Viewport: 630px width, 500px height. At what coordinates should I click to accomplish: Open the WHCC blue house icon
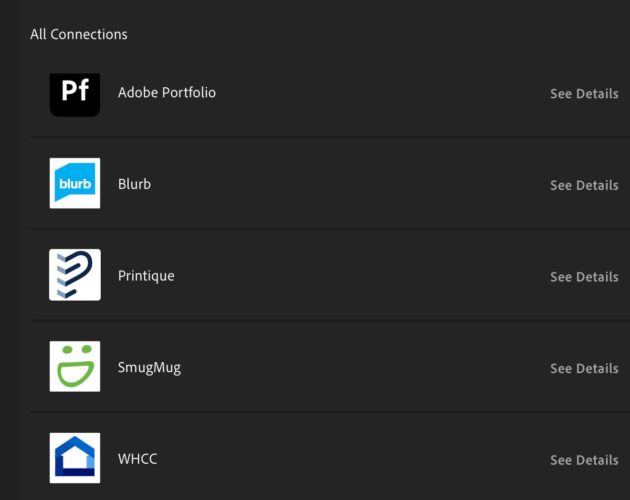75,458
